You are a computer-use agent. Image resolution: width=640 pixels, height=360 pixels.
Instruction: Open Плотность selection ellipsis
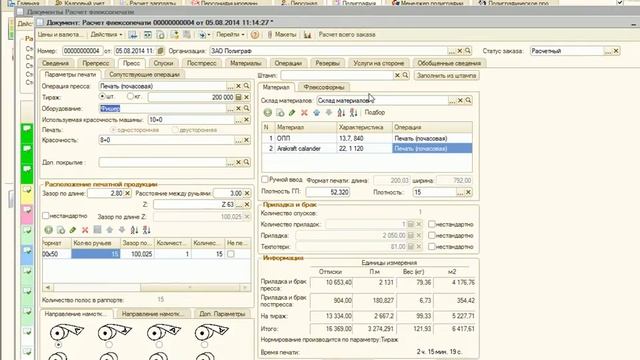pyautogui.click(x=460, y=192)
